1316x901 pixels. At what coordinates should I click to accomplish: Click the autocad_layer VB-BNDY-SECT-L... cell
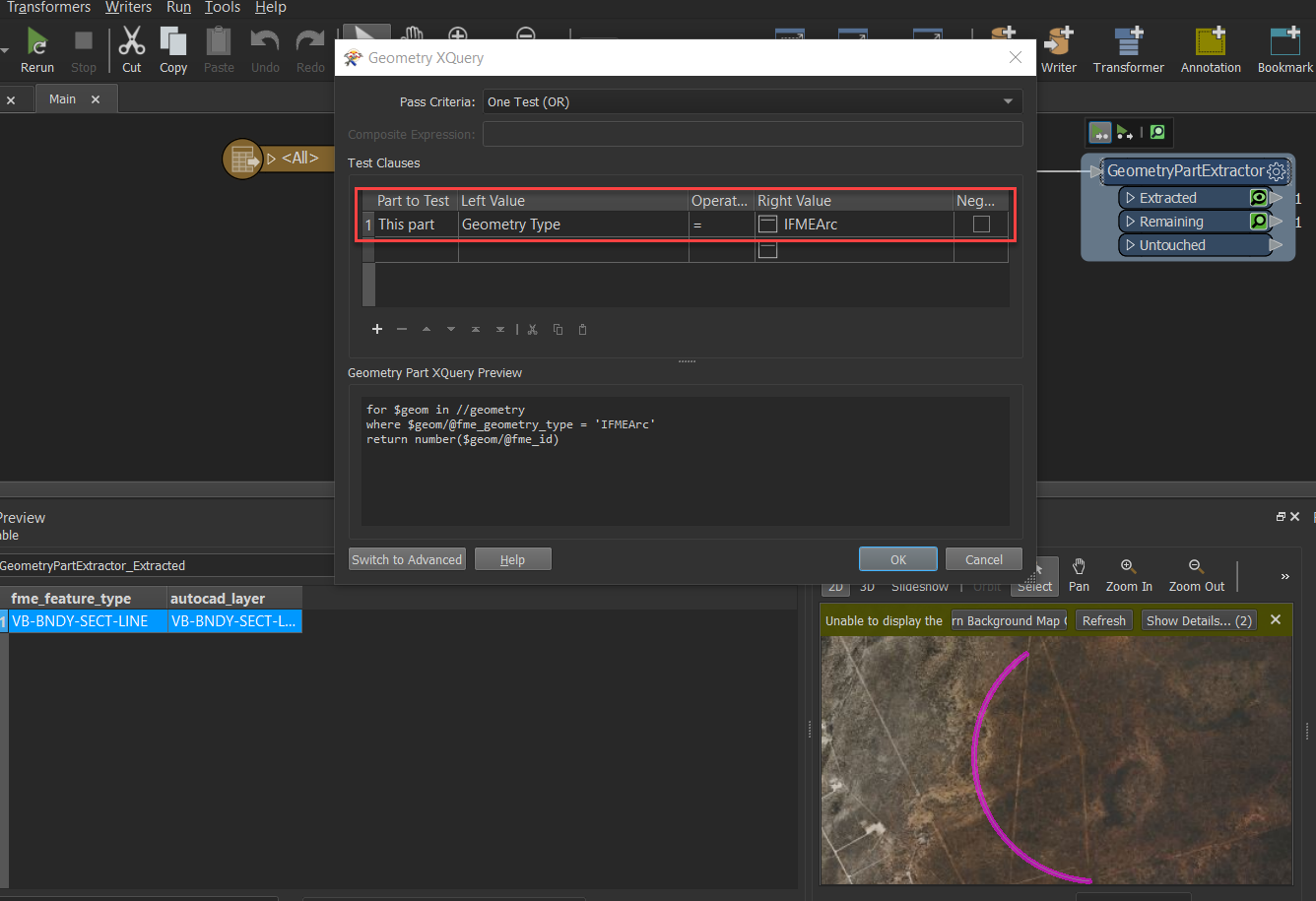tap(234, 621)
